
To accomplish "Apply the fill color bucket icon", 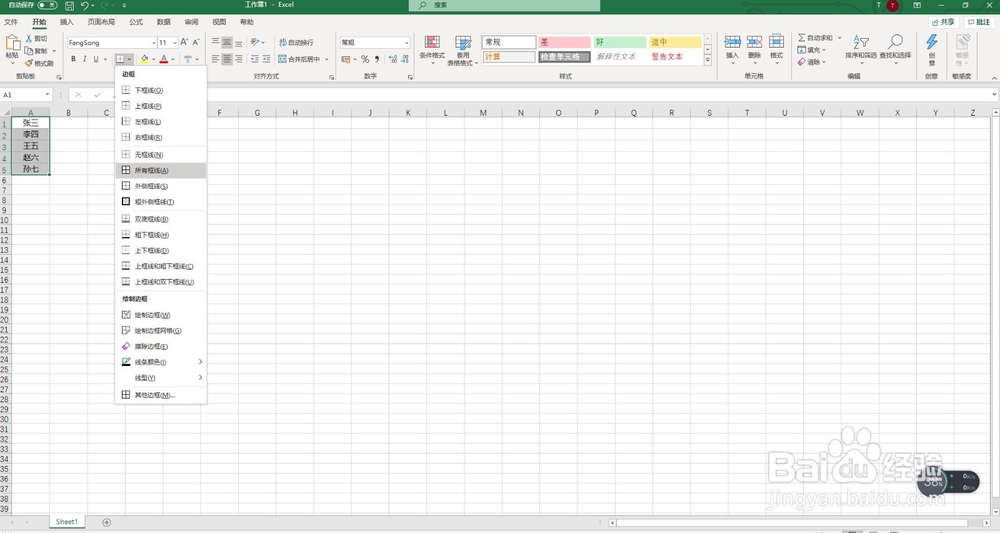I will [x=145, y=59].
